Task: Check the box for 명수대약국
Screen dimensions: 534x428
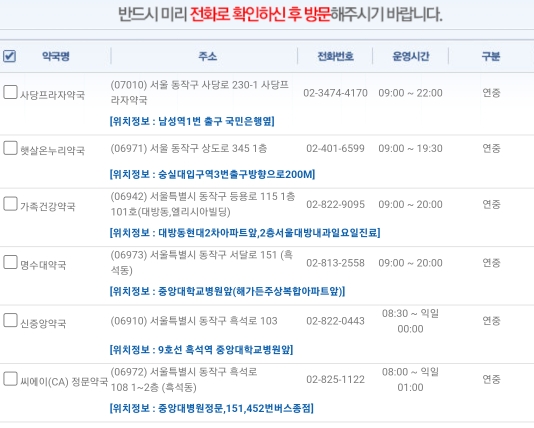Action: click(10, 263)
